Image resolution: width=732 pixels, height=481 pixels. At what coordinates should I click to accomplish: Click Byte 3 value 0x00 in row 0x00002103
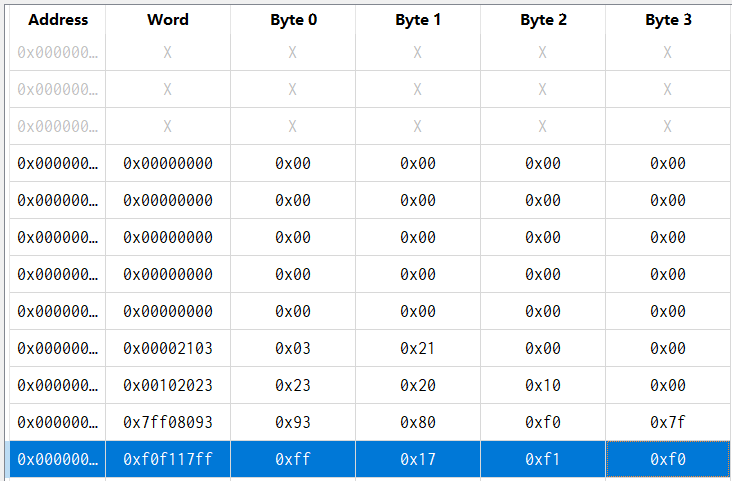pos(668,348)
